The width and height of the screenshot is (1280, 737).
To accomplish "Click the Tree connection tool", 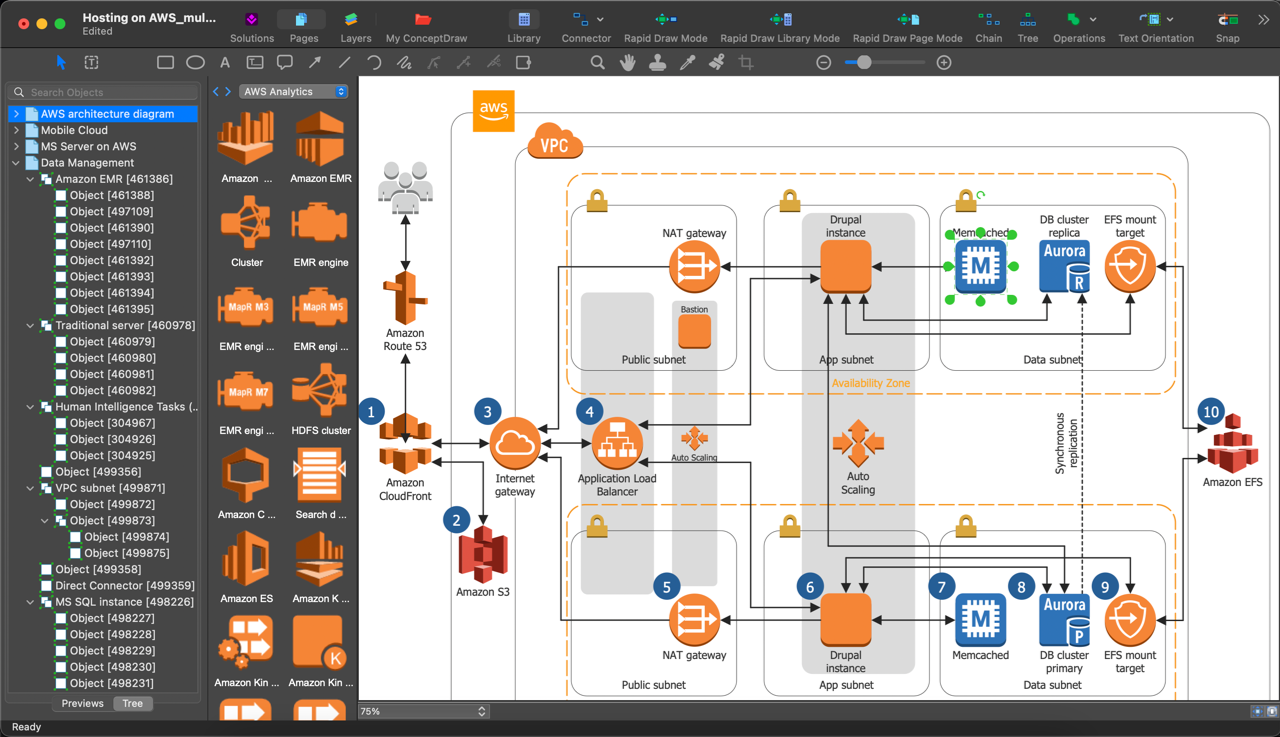I will coord(1027,27).
